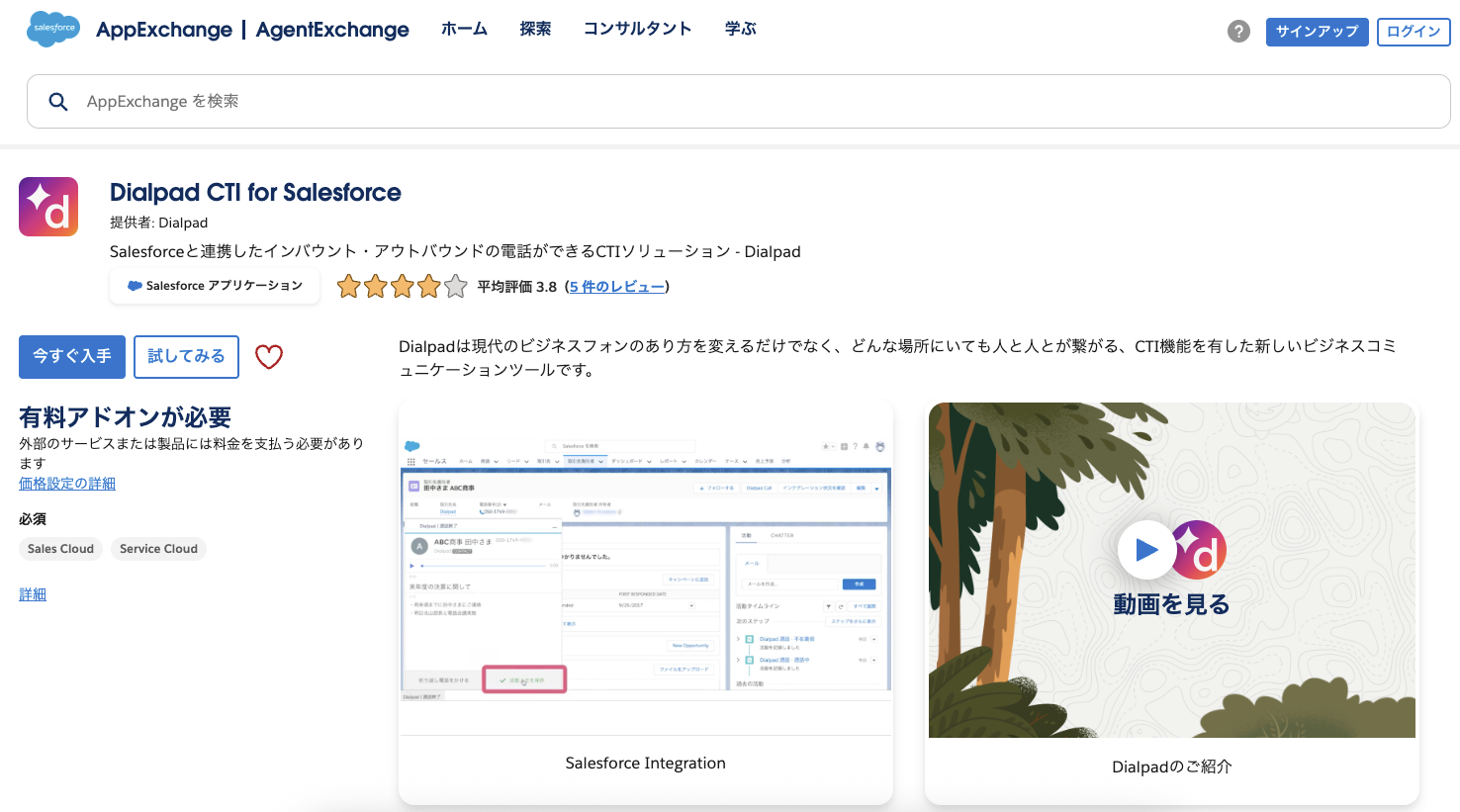Click the Salesforce Integration caption
The height and width of the screenshot is (812, 1460).
[646, 764]
